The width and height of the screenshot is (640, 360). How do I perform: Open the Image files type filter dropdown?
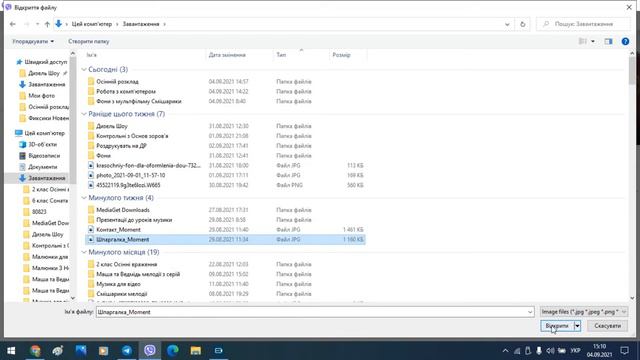(583, 312)
